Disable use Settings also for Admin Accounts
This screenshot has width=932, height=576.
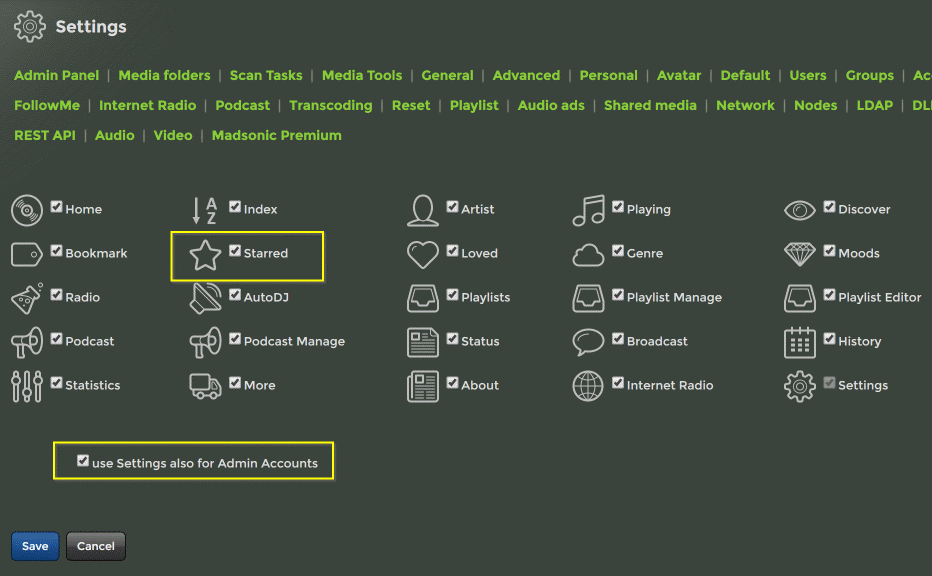[83, 461]
